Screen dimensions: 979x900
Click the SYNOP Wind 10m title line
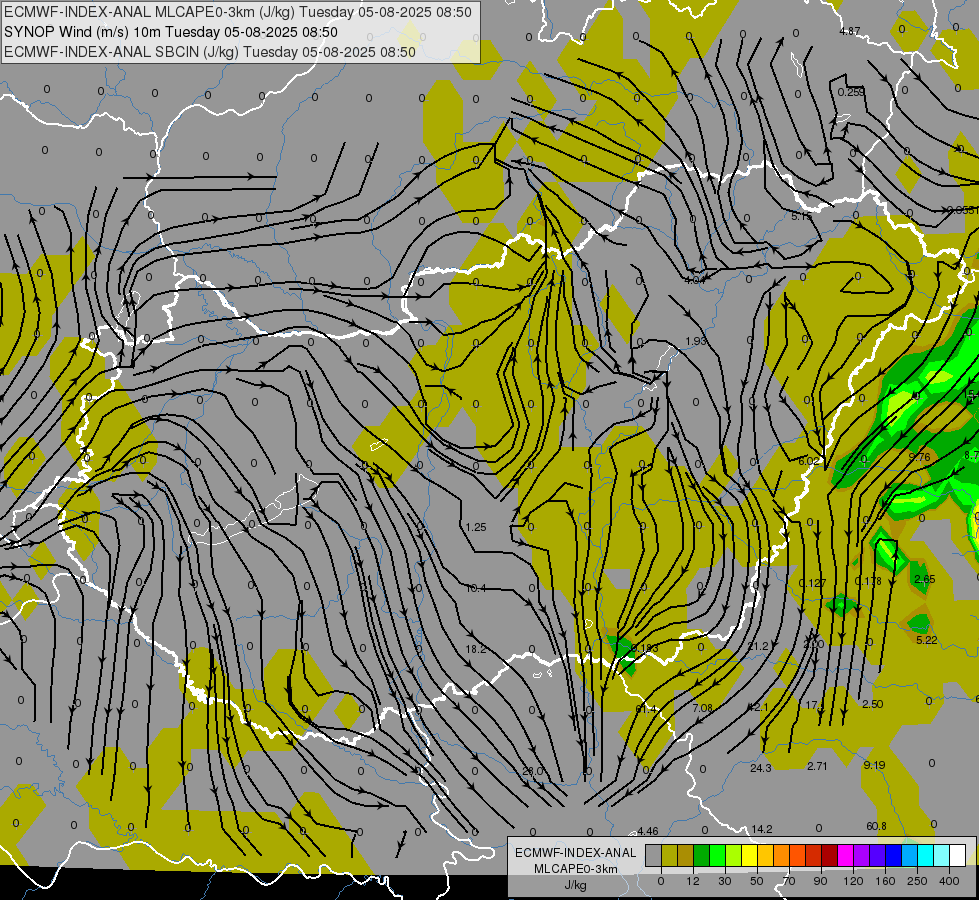(x=170, y=32)
